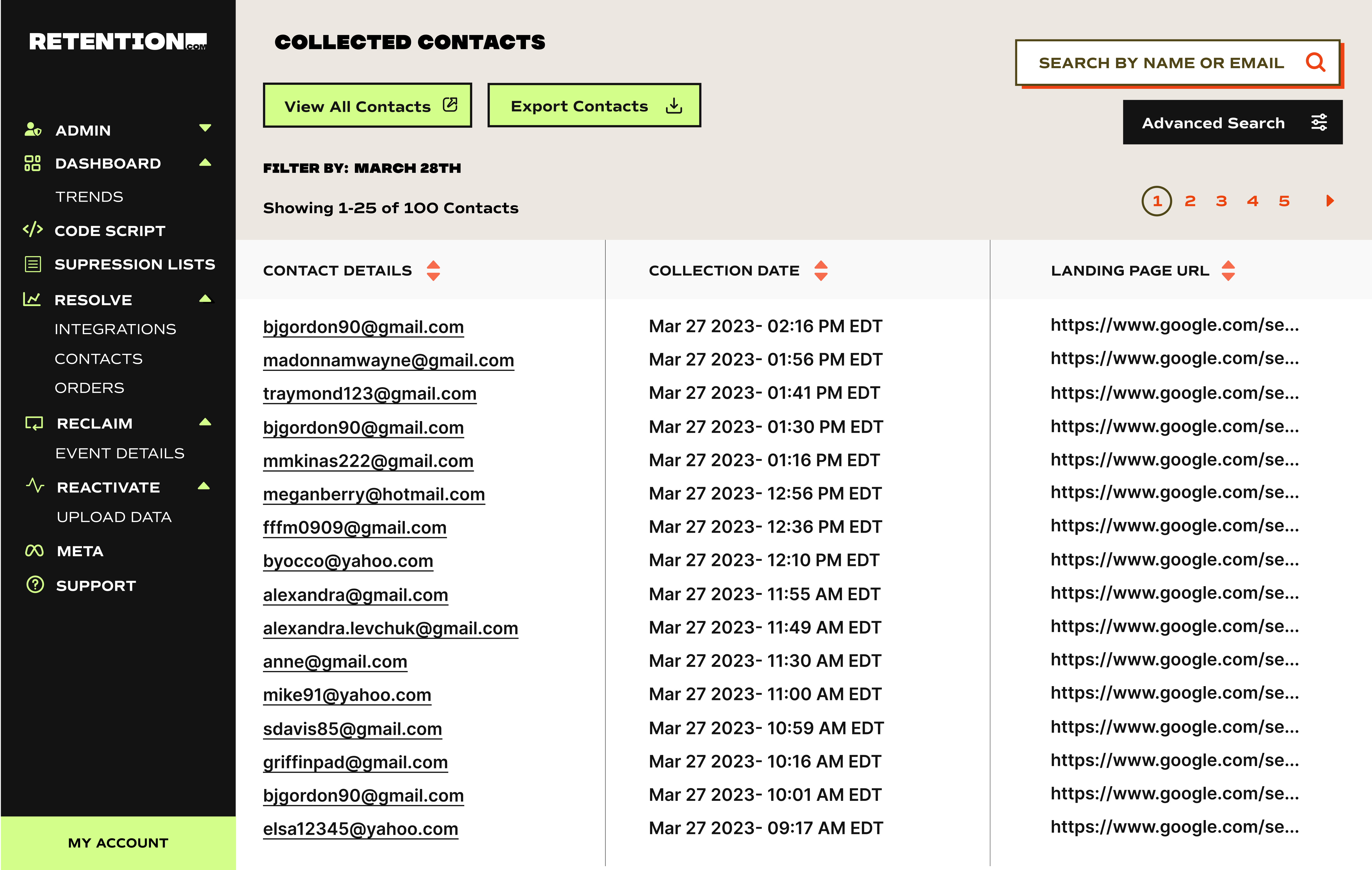Open contact fffm0909@gmail.com
Screen dimensions: 1372x870
[x=354, y=528]
